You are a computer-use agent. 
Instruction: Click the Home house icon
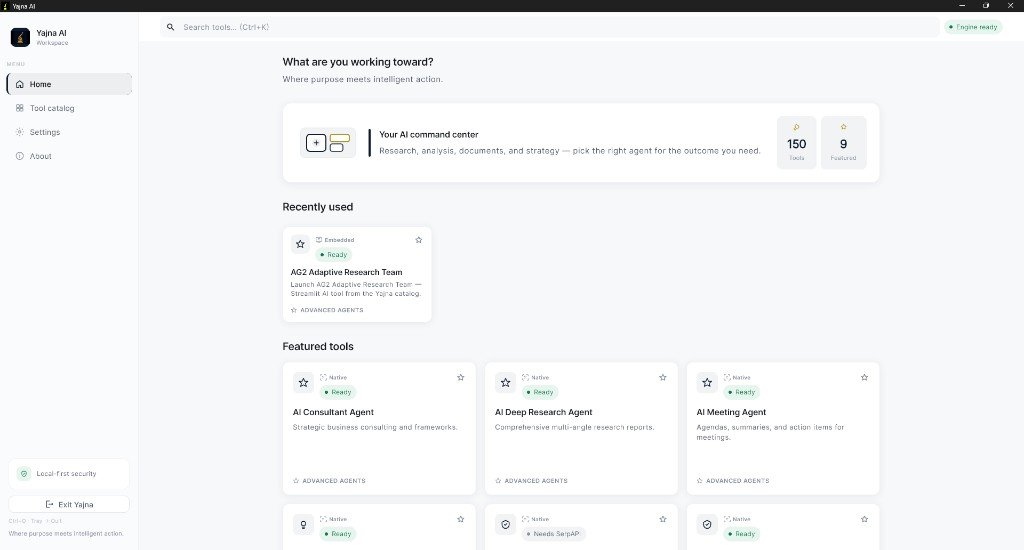[20, 84]
